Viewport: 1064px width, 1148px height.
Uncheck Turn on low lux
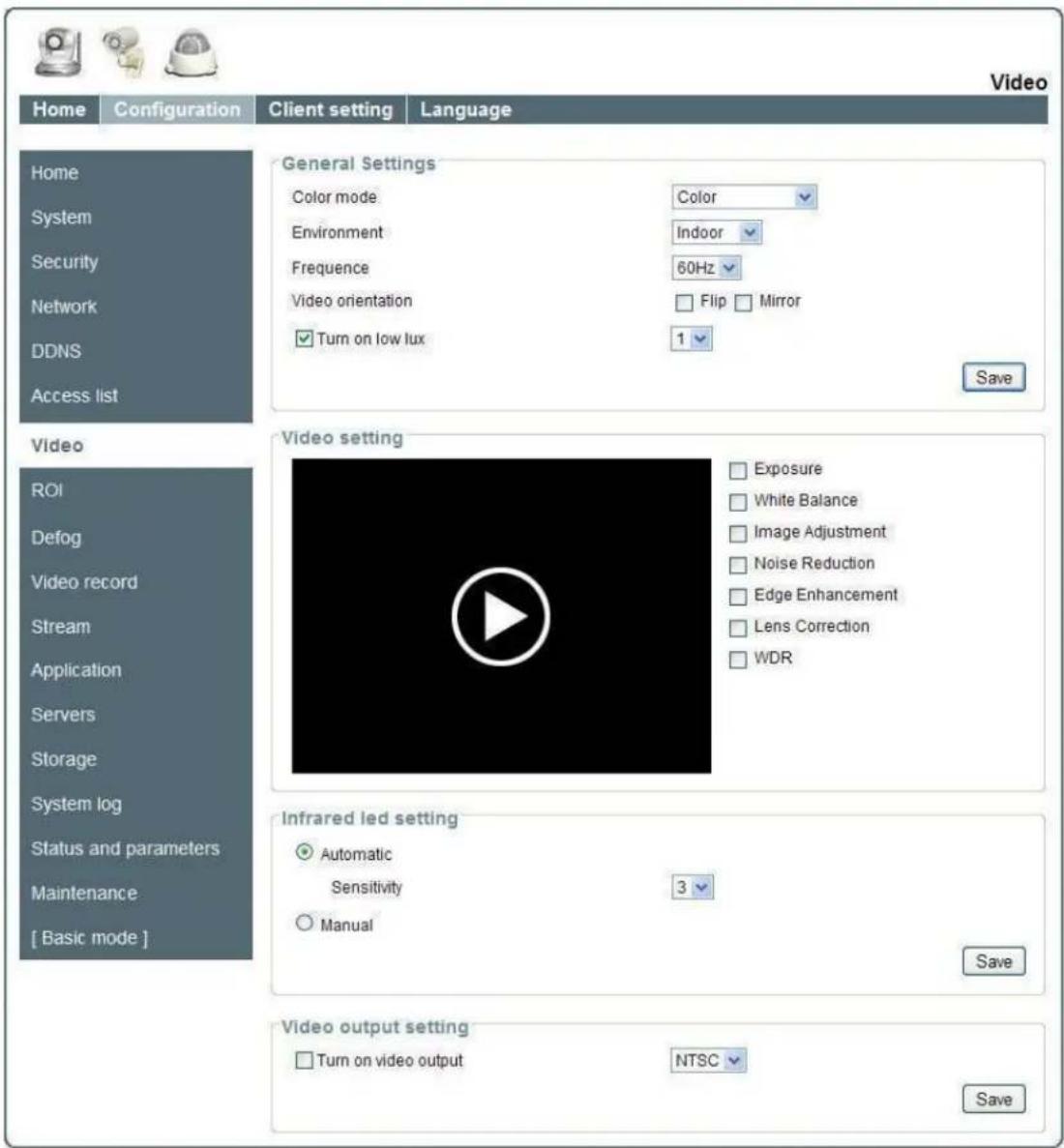(304, 339)
